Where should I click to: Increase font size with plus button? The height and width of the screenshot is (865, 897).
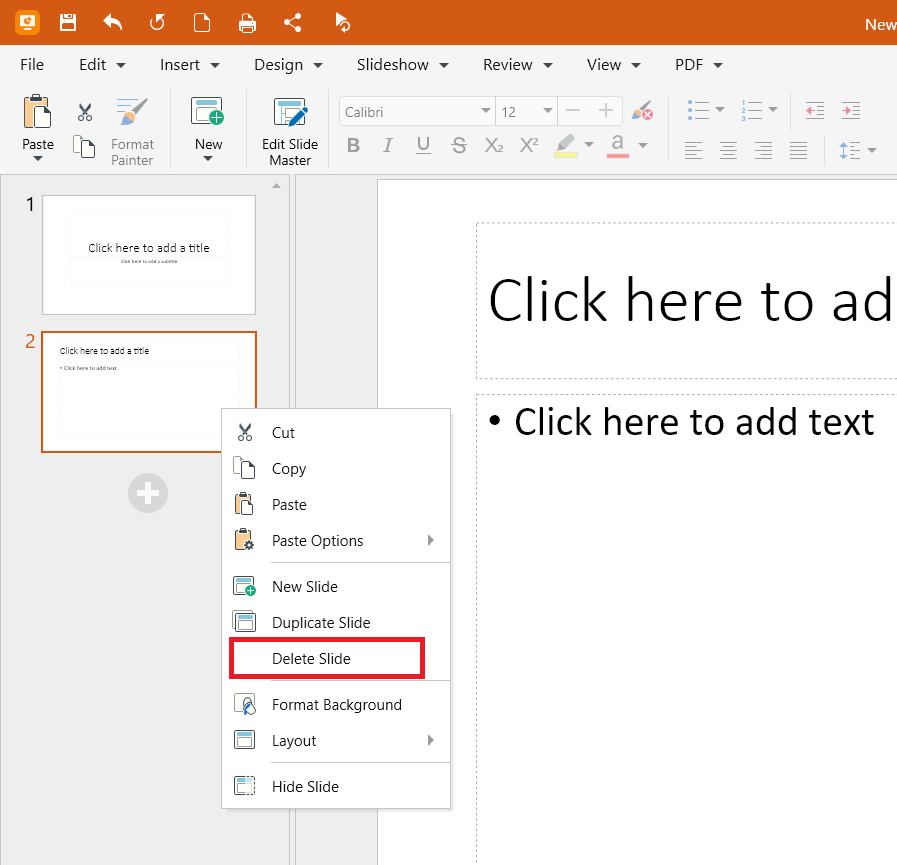tap(606, 110)
